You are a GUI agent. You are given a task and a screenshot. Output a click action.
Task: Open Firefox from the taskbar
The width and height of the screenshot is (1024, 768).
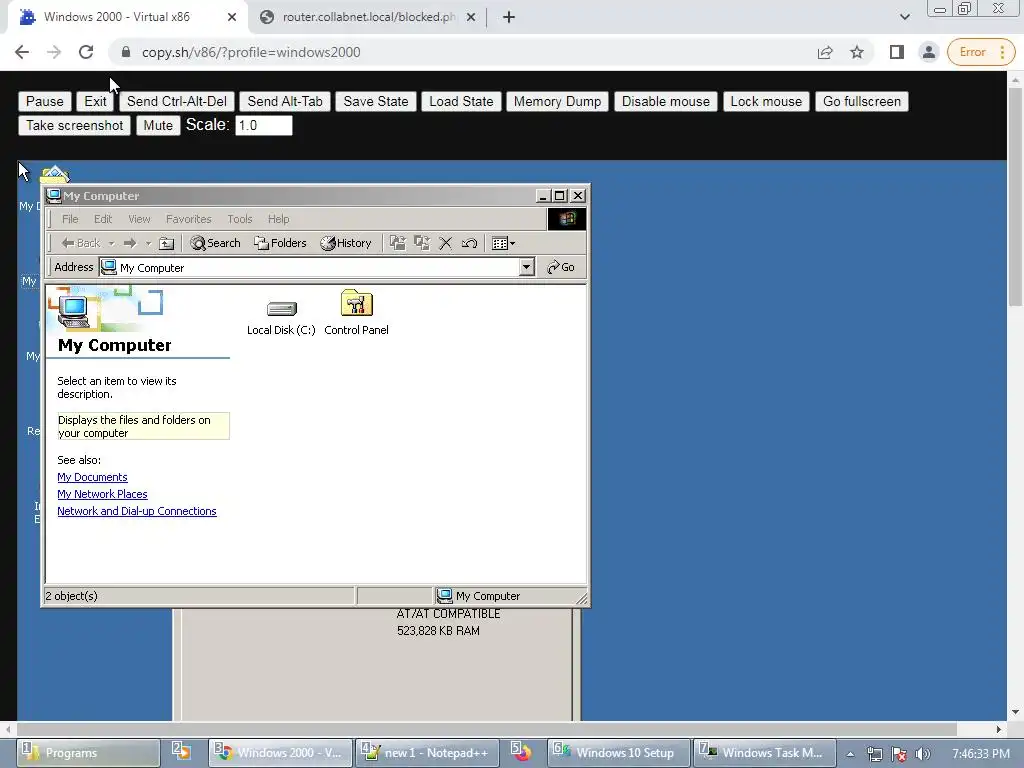pos(522,753)
